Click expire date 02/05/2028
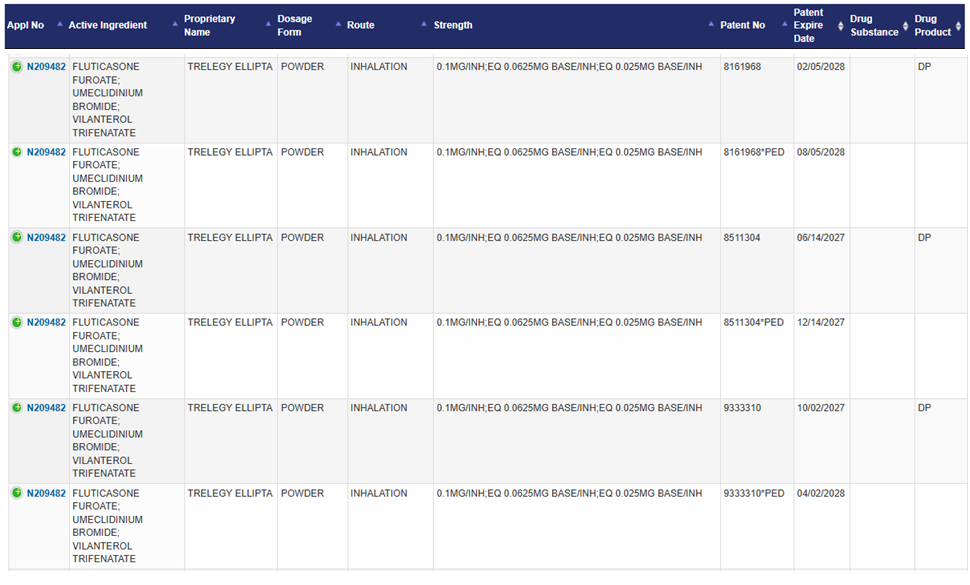Viewport: 970px width, 585px height. pyautogui.click(x=820, y=67)
